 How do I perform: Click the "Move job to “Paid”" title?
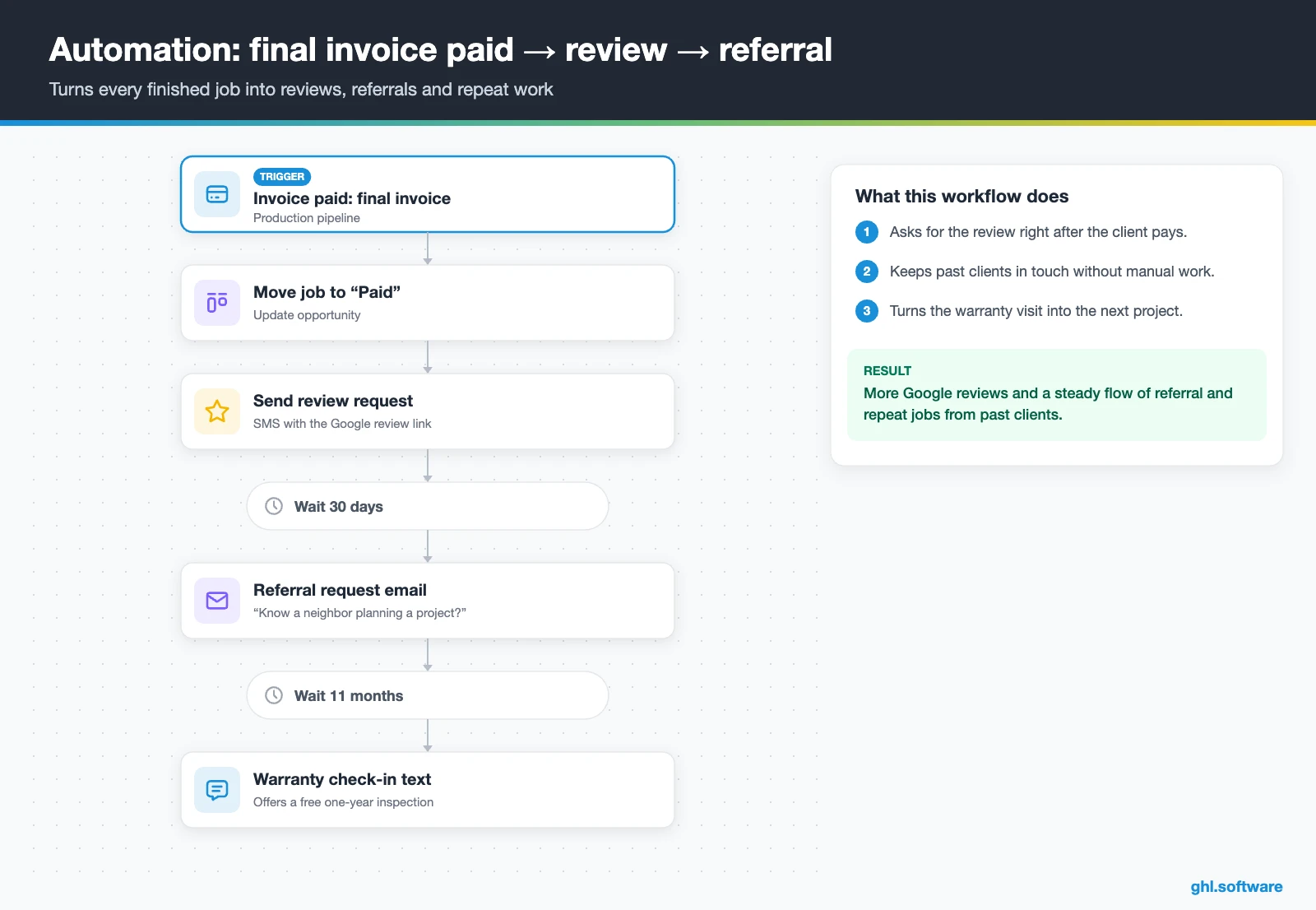coord(327,292)
